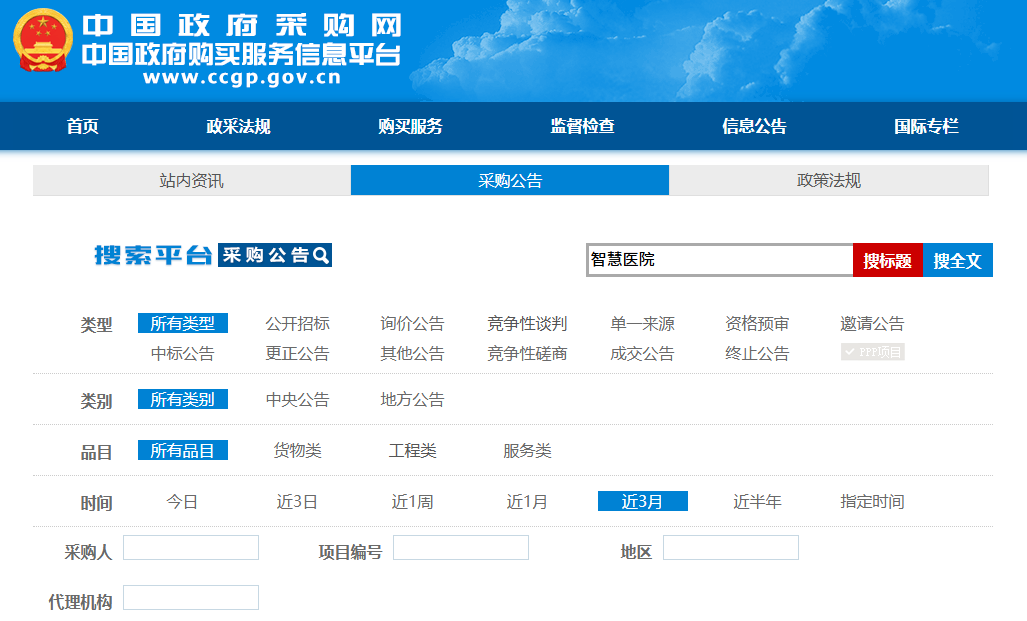Viewport: 1027px width, 621px height.
Task: Select 单一来源 announcement type
Action: (640, 323)
